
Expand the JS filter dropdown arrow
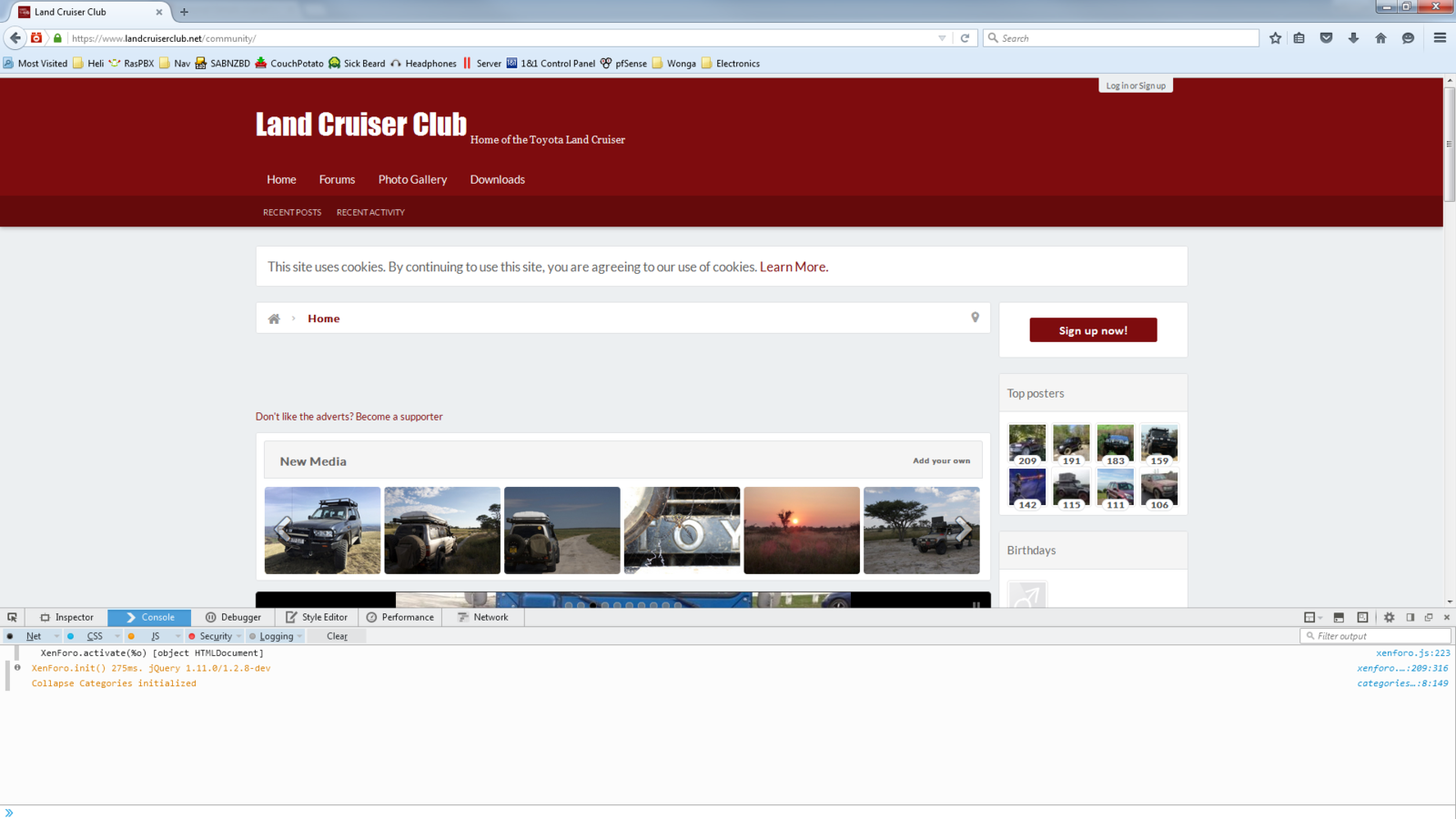(177, 636)
